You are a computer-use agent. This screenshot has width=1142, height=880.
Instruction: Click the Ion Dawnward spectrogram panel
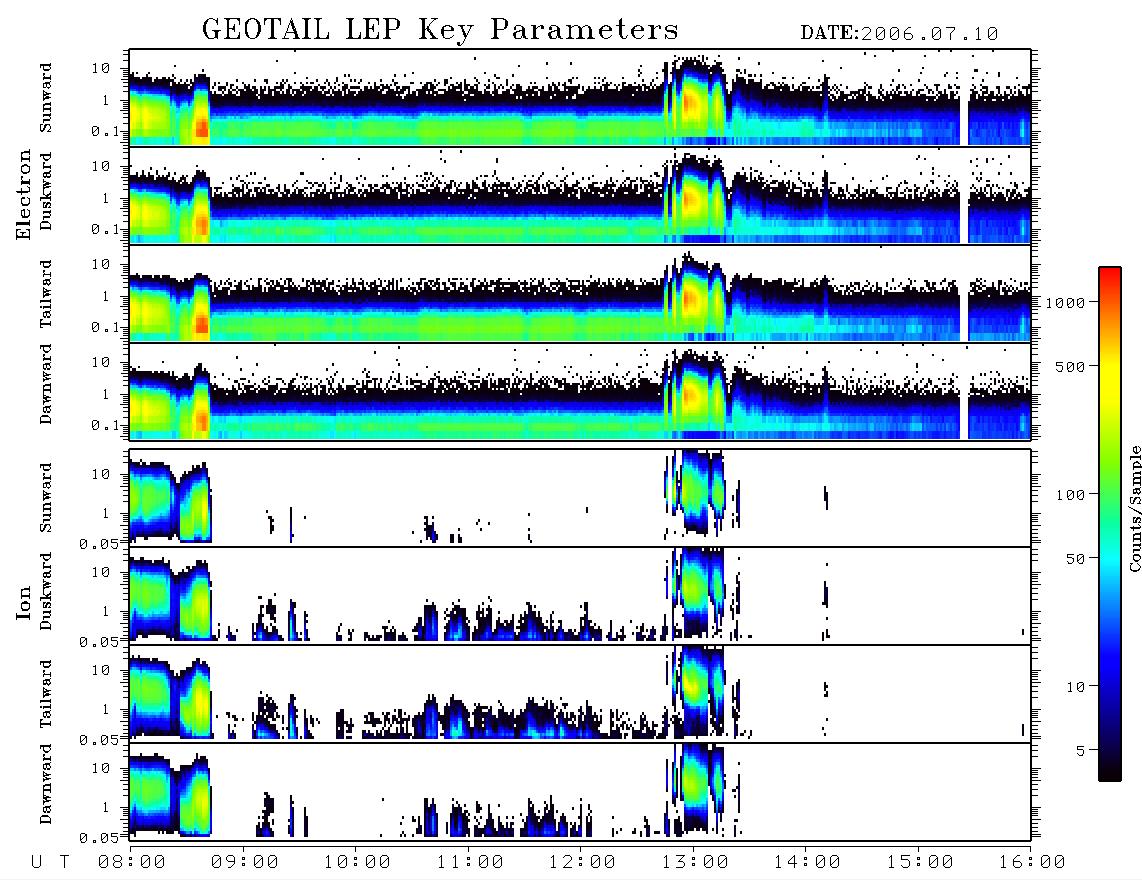580,792
